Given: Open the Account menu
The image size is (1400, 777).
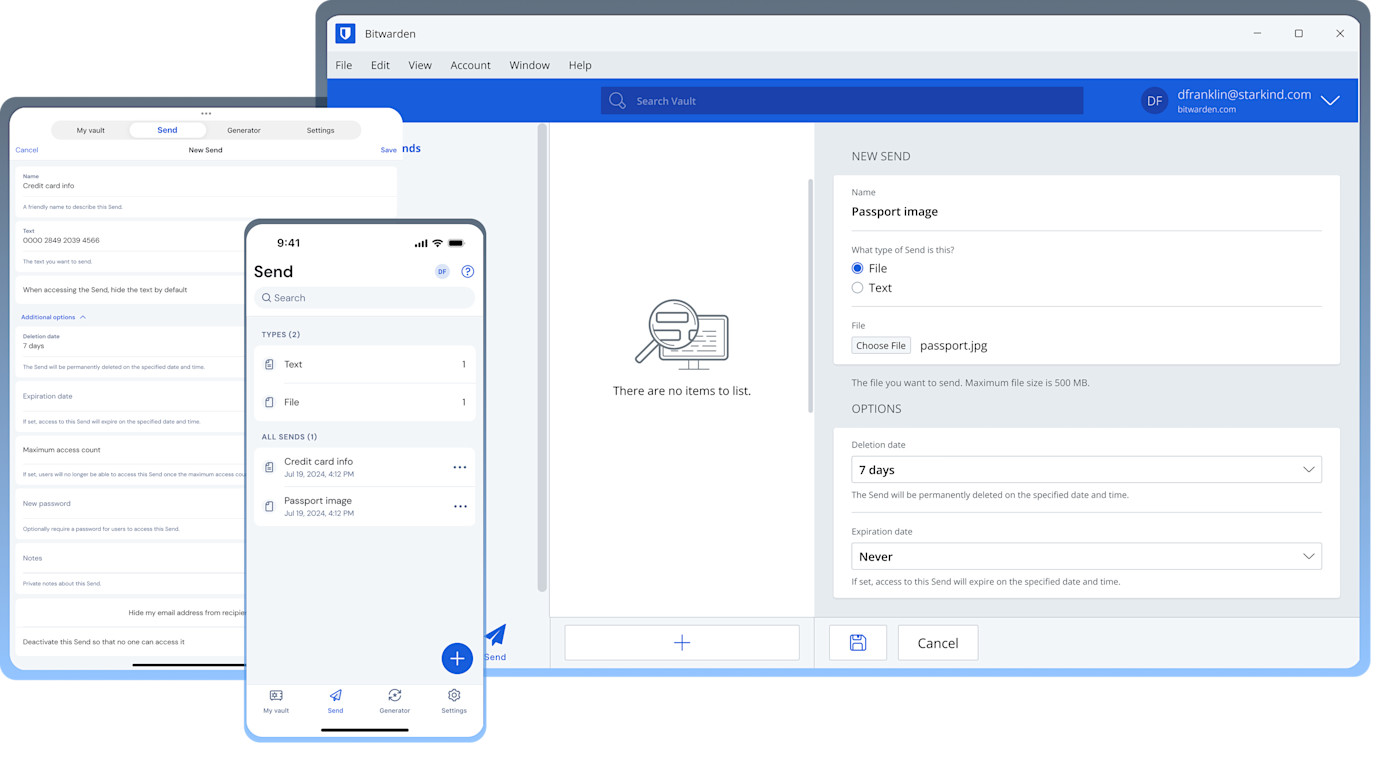Looking at the screenshot, I should [470, 65].
